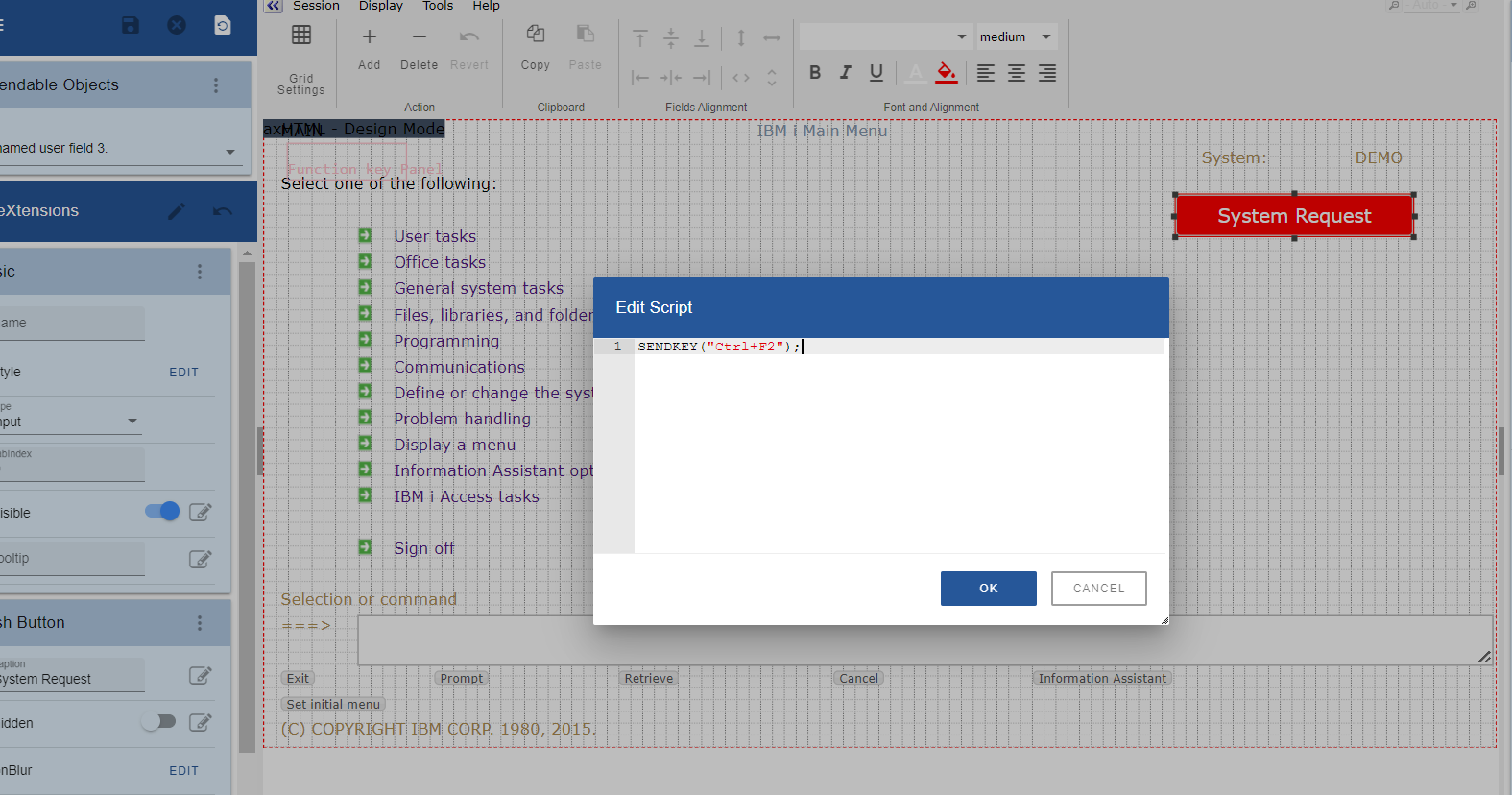Click the save icon in left header

131,25
